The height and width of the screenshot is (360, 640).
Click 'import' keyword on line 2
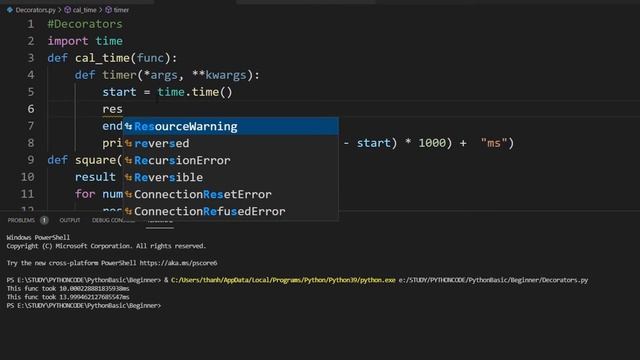68,41
